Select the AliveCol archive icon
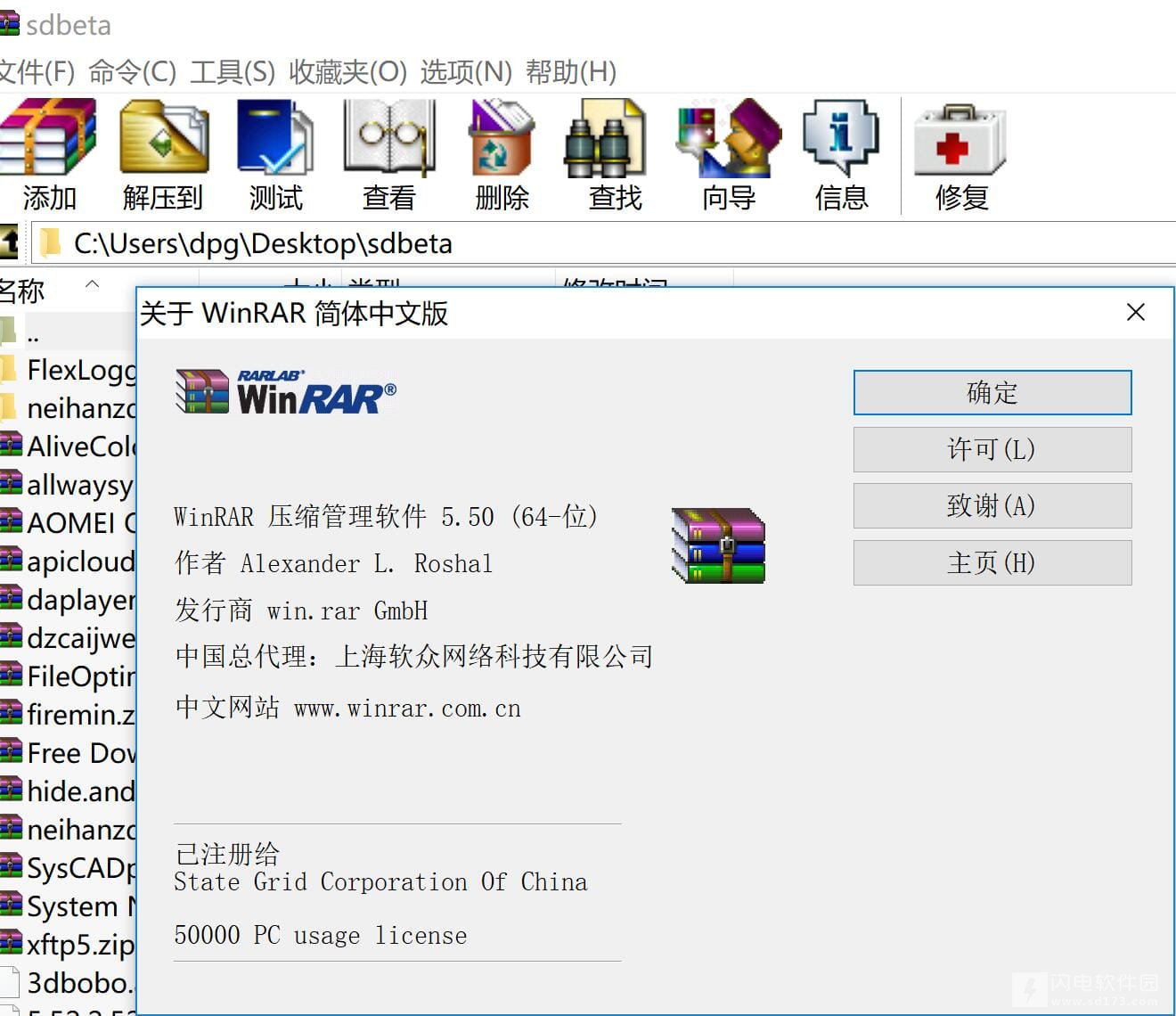 (x=11, y=445)
